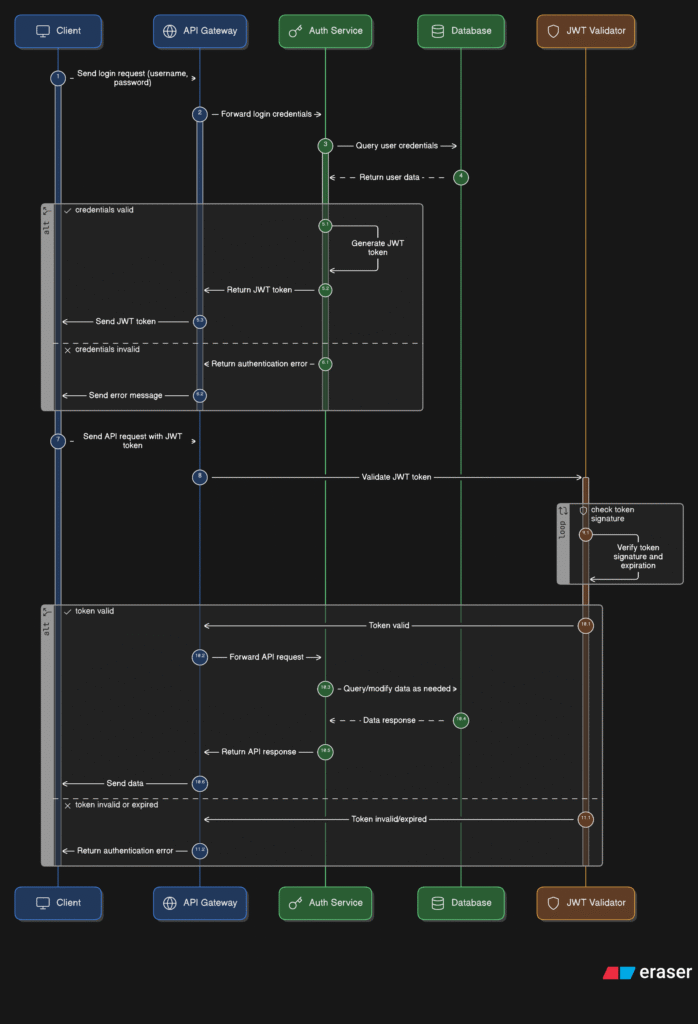Click 'Return user data' message label
Image resolution: width=698 pixels, height=1024 pixels.
point(389,177)
